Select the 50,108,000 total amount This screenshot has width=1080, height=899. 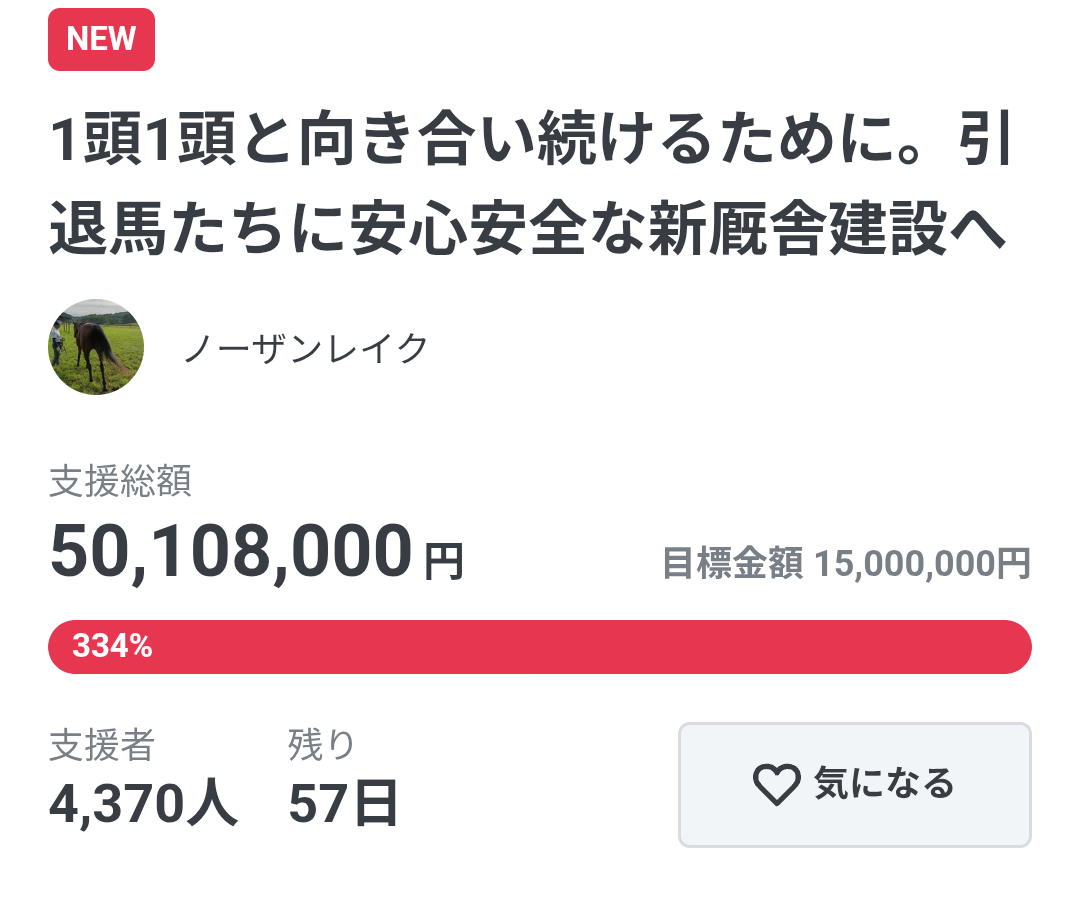[x=231, y=552]
